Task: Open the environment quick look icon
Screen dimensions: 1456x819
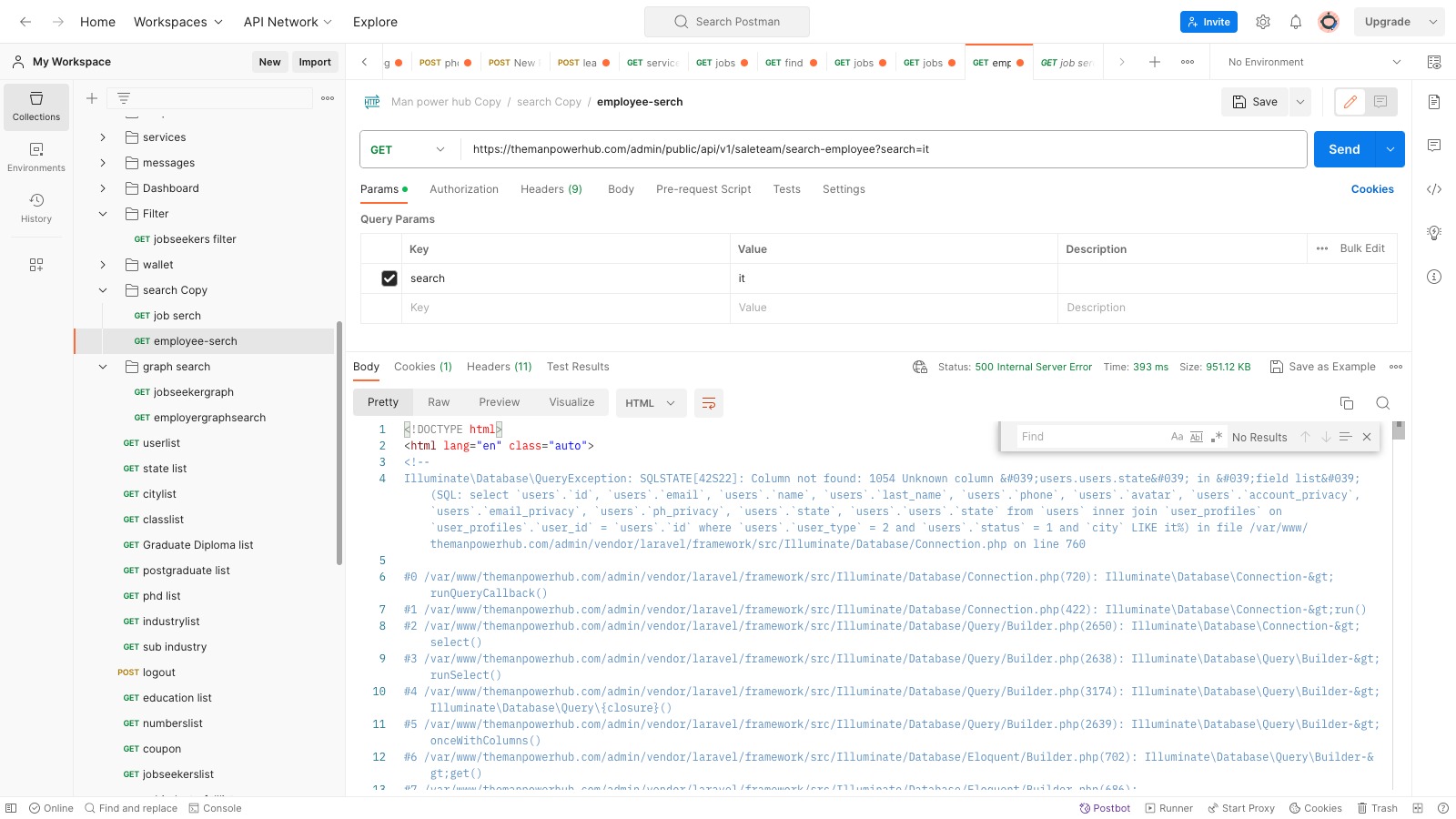Action: click(1434, 62)
